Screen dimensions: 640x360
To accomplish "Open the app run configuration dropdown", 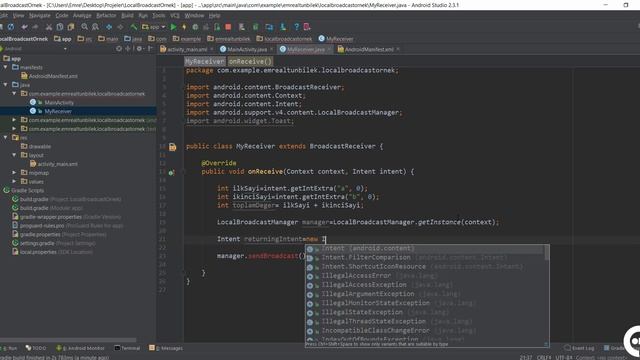I will [x=154, y=27].
